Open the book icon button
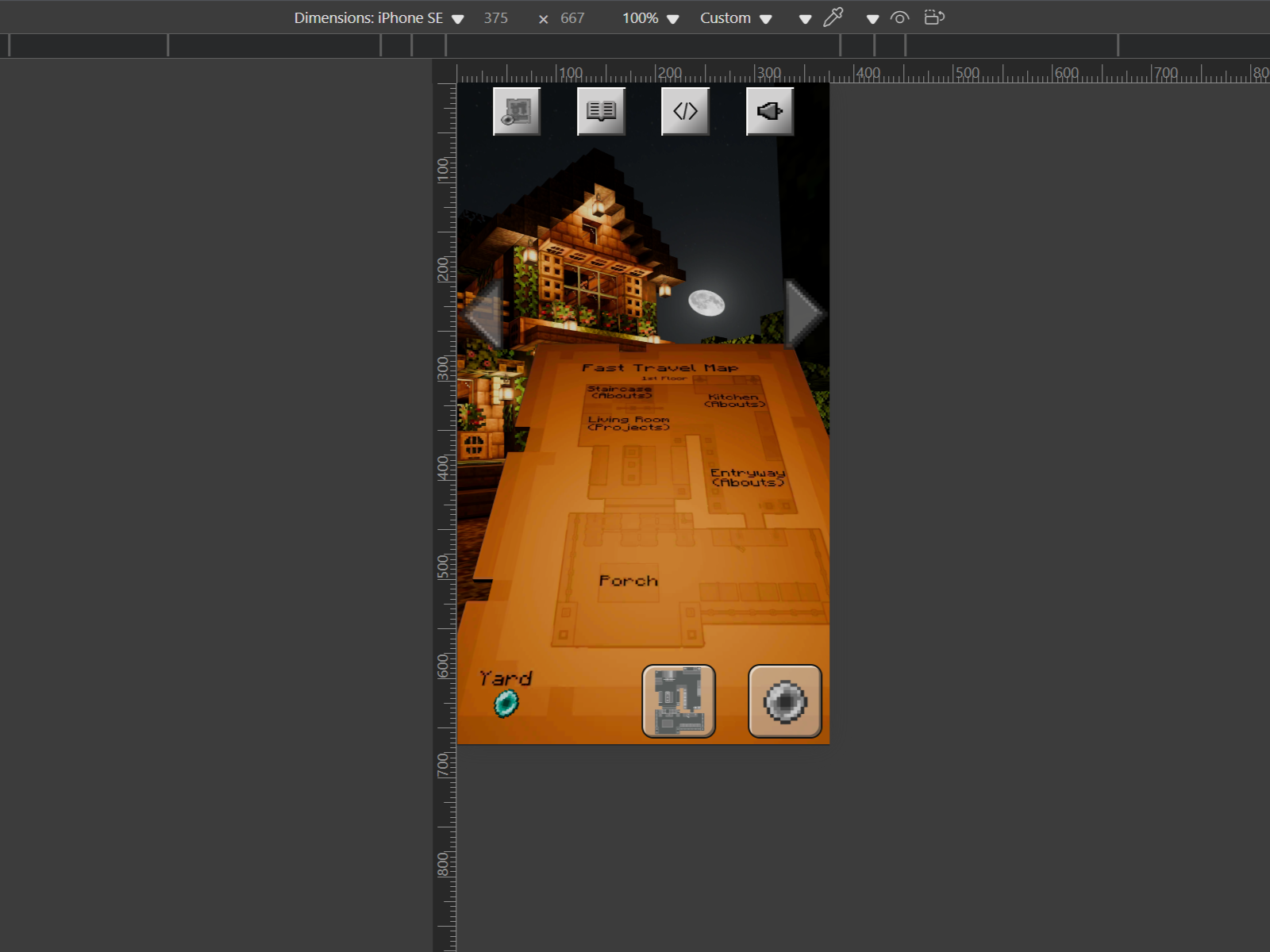The height and width of the screenshot is (952, 1270). 601,111
